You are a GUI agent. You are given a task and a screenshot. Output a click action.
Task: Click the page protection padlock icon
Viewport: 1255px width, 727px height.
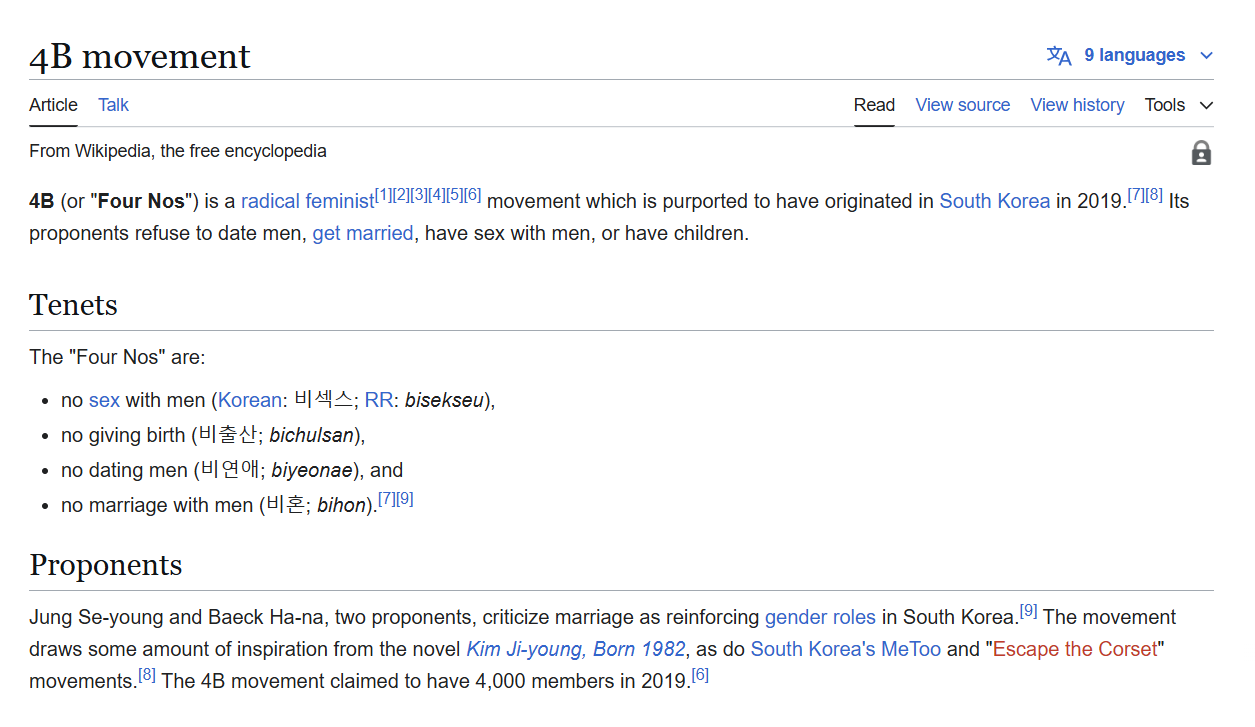pyautogui.click(x=1201, y=153)
